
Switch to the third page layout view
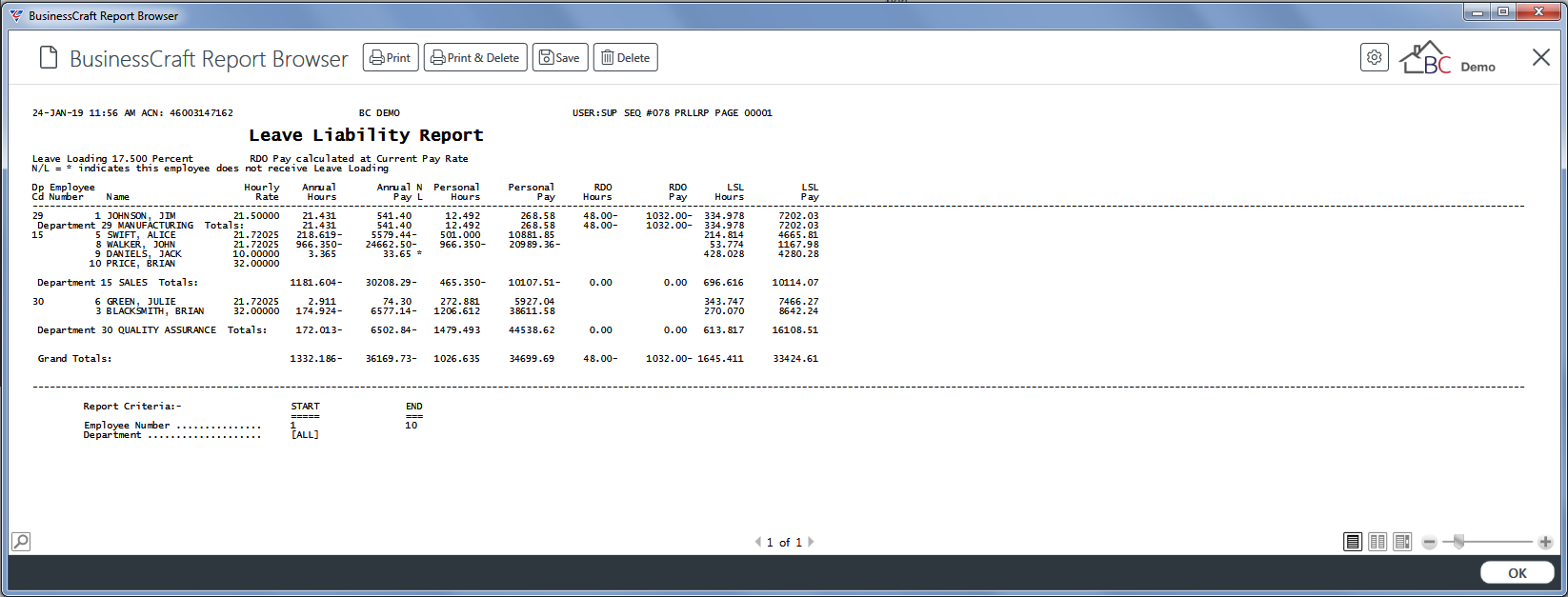click(1402, 542)
